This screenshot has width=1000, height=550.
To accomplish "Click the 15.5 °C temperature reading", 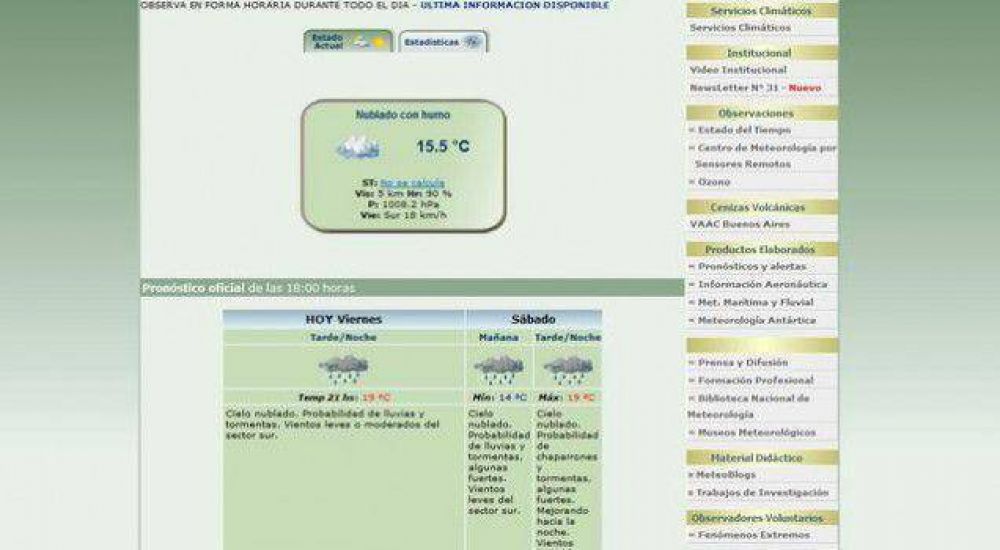I will (443, 147).
